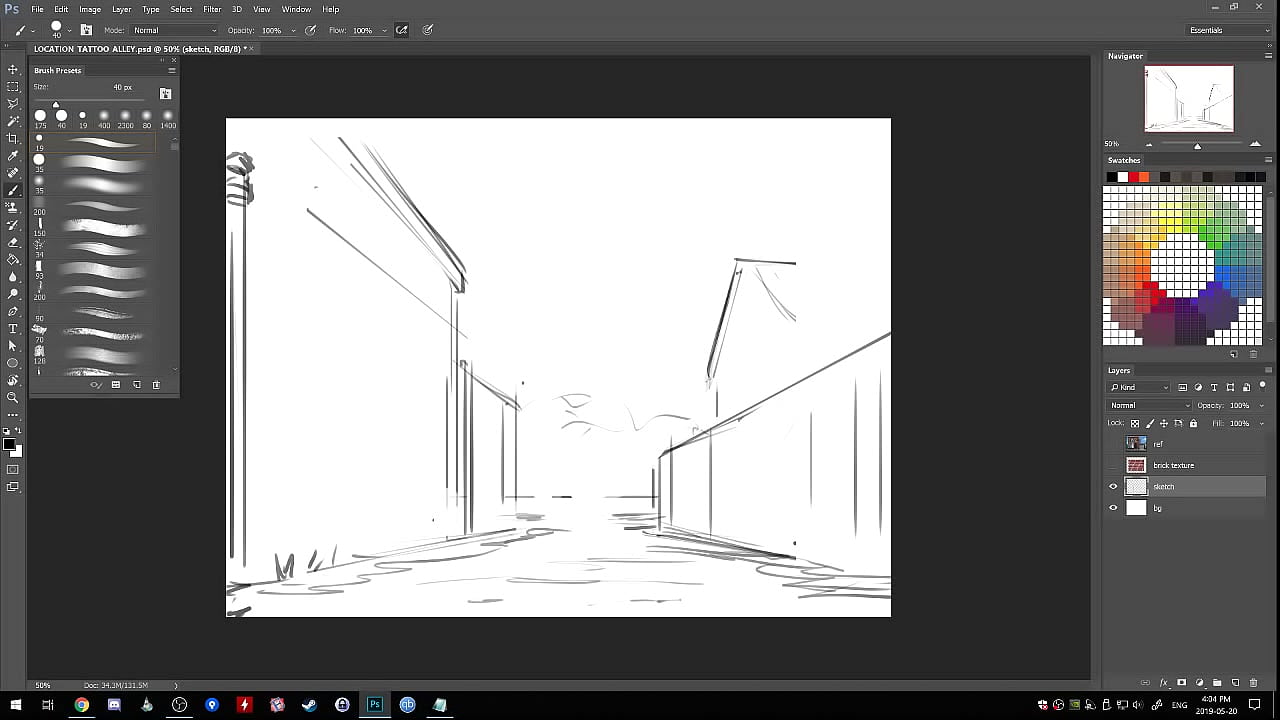Hide the bg layer
The image size is (1280, 720).
click(x=1113, y=508)
